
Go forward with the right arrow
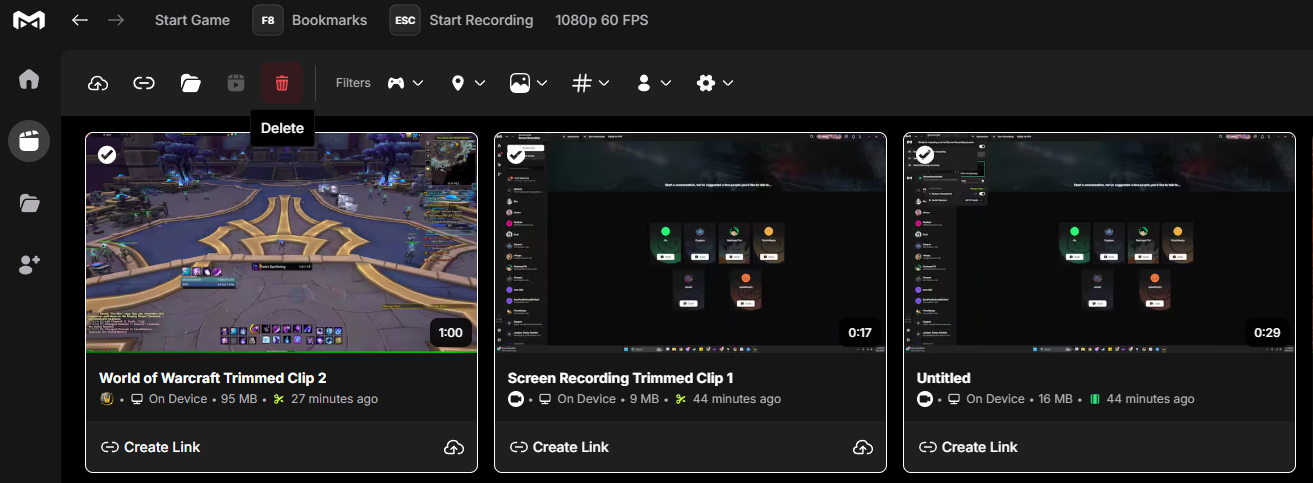click(116, 20)
